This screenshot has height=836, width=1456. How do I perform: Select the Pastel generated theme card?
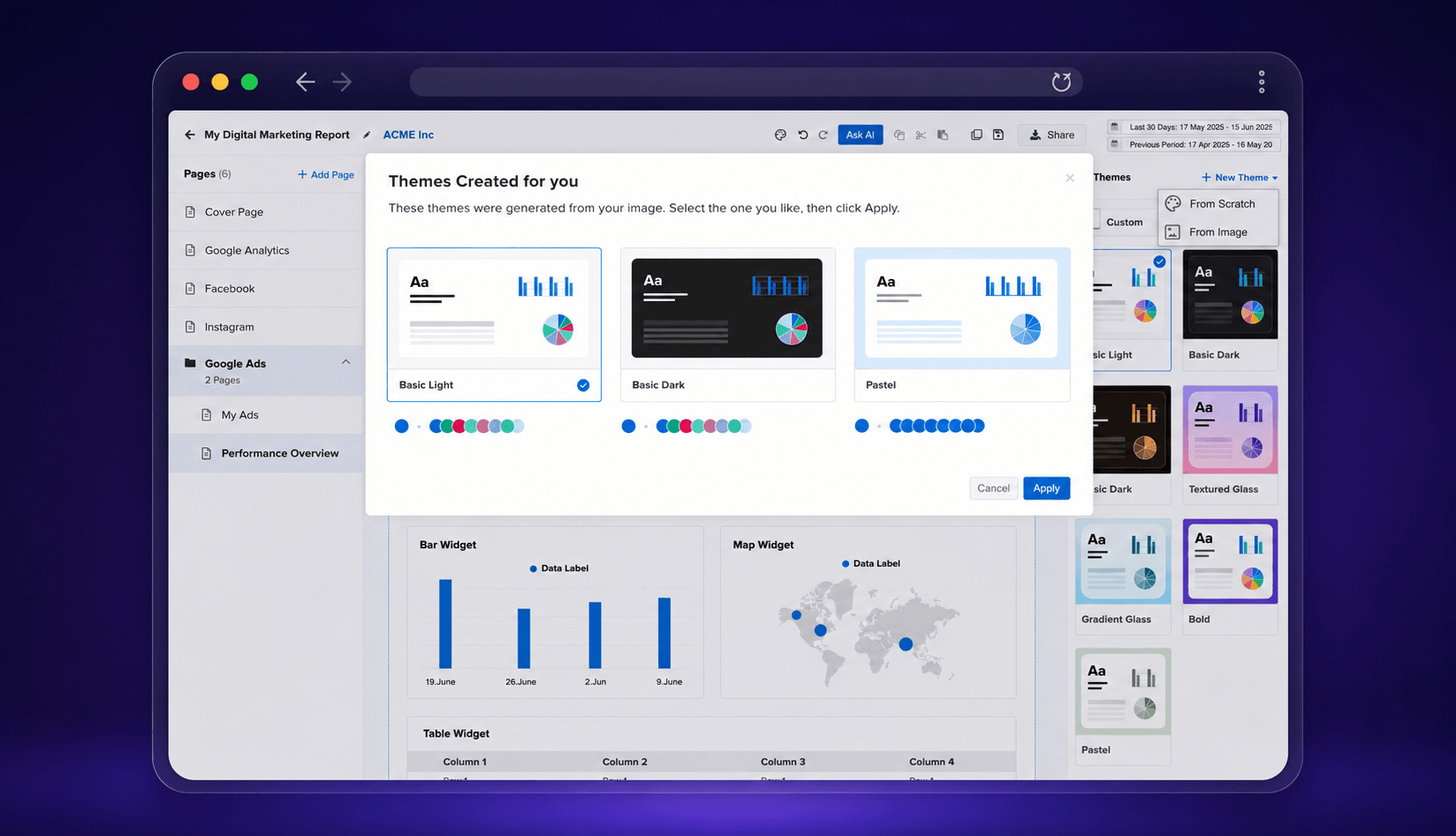click(x=962, y=324)
